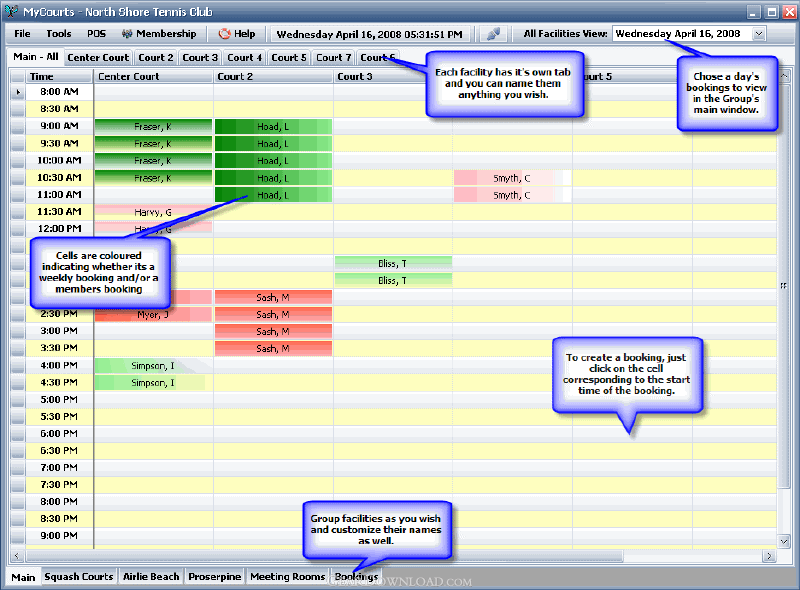The height and width of the screenshot is (590, 800).
Task: Click empty Center Court cell at 6:00 PM
Action: (x=153, y=434)
